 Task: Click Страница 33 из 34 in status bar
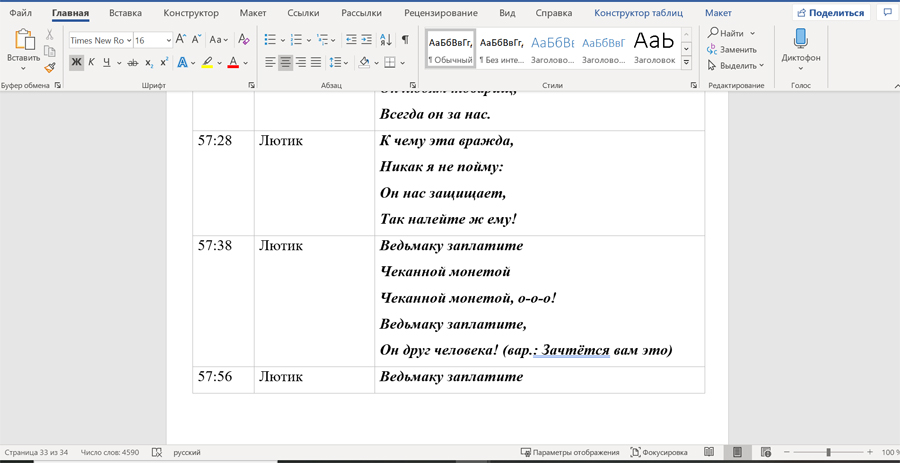tap(36, 452)
